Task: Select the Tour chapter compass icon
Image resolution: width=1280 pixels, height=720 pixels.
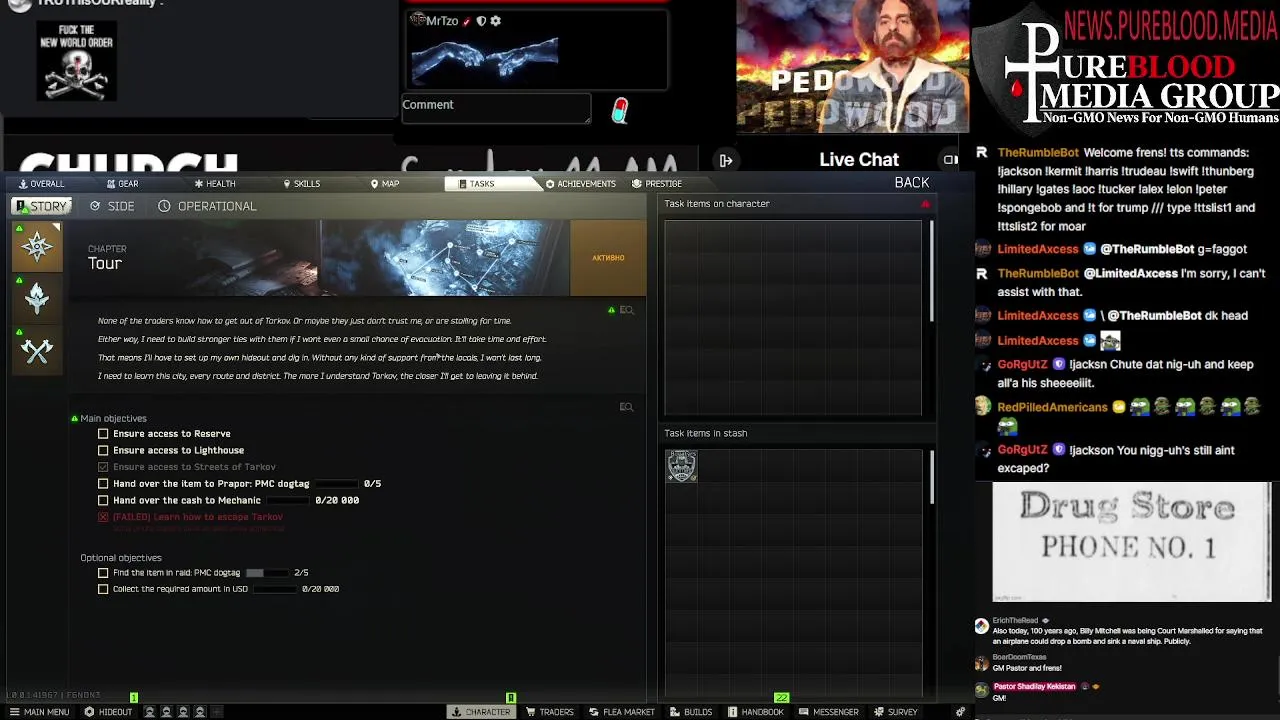Action: pyautogui.click(x=37, y=247)
